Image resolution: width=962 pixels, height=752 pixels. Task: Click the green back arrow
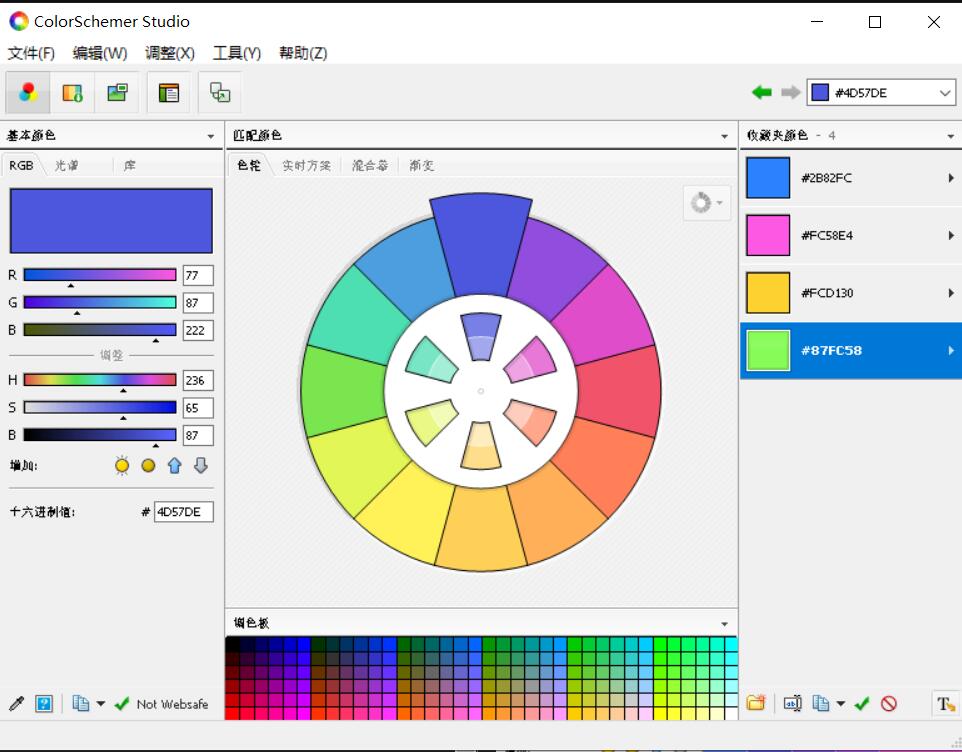click(762, 93)
